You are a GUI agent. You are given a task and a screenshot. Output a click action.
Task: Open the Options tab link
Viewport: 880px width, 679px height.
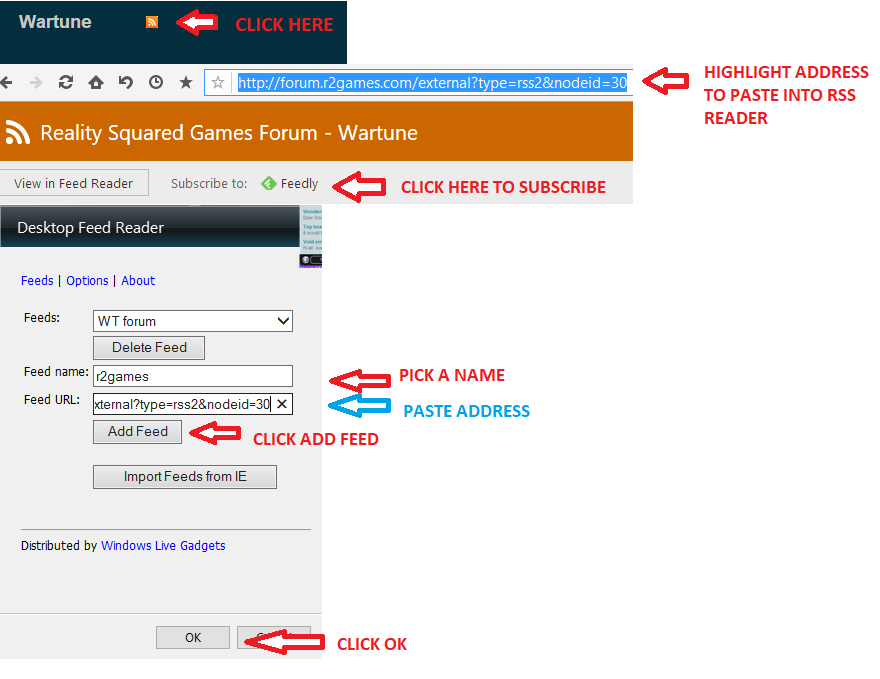pyautogui.click(x=87, y=281)
